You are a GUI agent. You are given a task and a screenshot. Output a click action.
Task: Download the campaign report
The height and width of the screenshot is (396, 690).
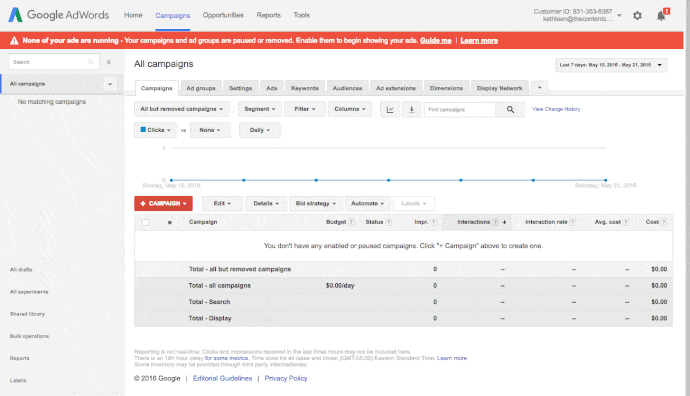pyautogui.click(x=411, y=109)
